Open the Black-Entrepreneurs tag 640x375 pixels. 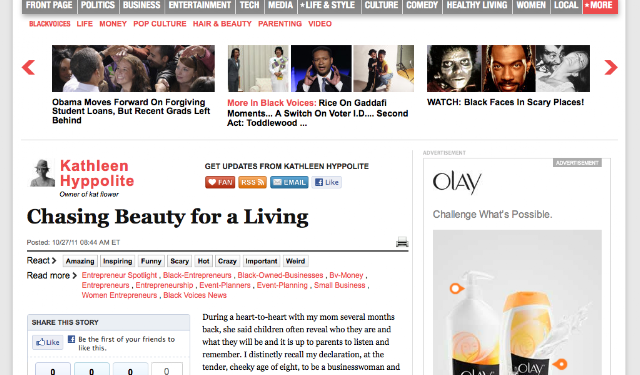pyautogui.click(x=197, y=275)
